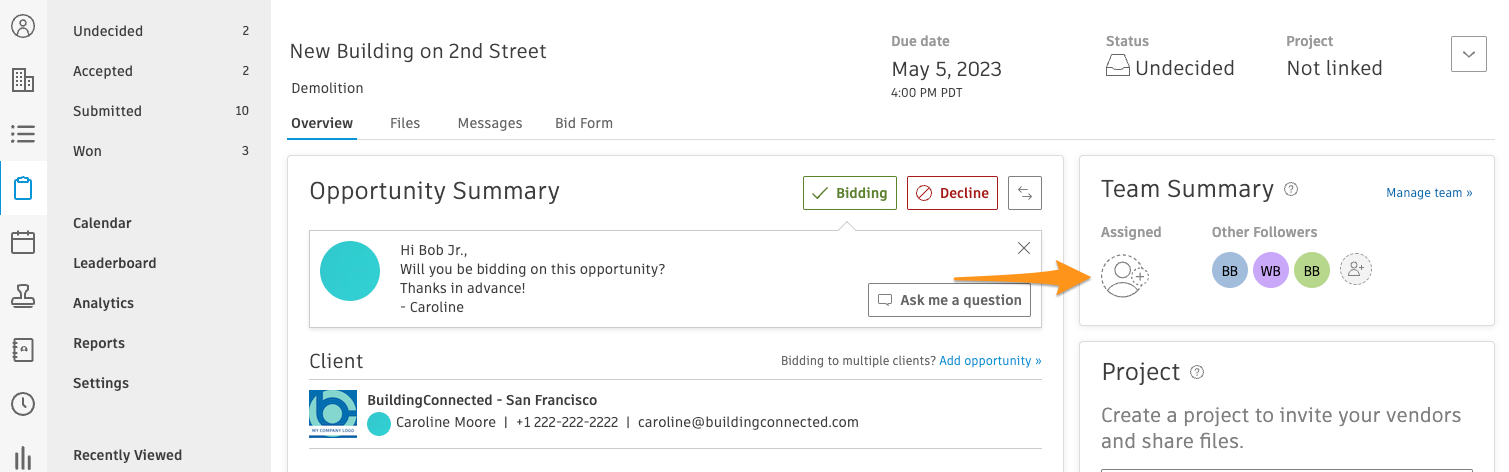
Task: Open the list view icon in sidebar
Action: 23,133
